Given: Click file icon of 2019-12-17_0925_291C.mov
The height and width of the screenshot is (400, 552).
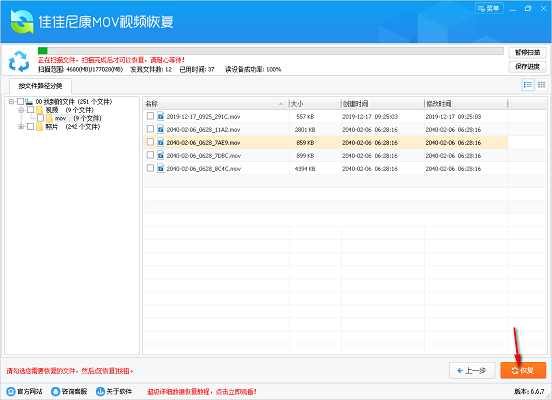Looking at the screenshot, I should click(161, 116).
